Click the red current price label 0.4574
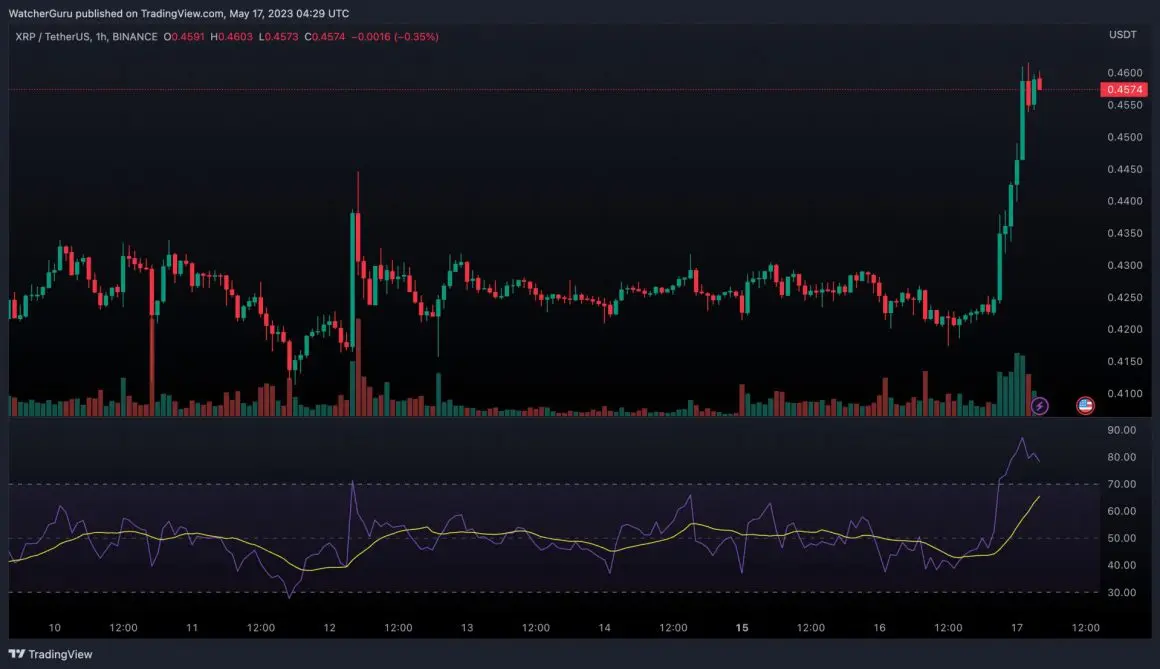1160x669 pixels. [x=1126, y=89]
